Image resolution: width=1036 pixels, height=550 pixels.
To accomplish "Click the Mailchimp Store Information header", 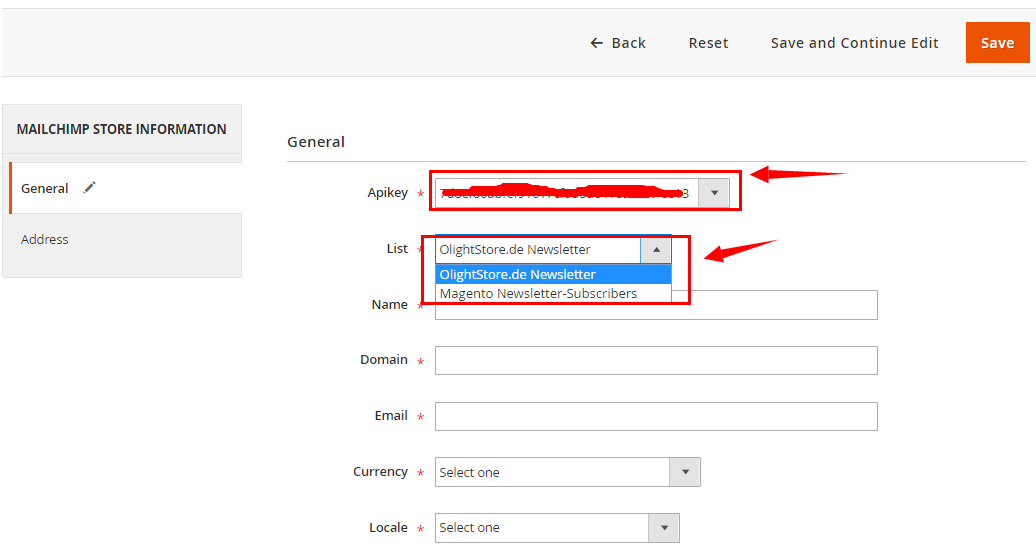I will pos(122,129).
